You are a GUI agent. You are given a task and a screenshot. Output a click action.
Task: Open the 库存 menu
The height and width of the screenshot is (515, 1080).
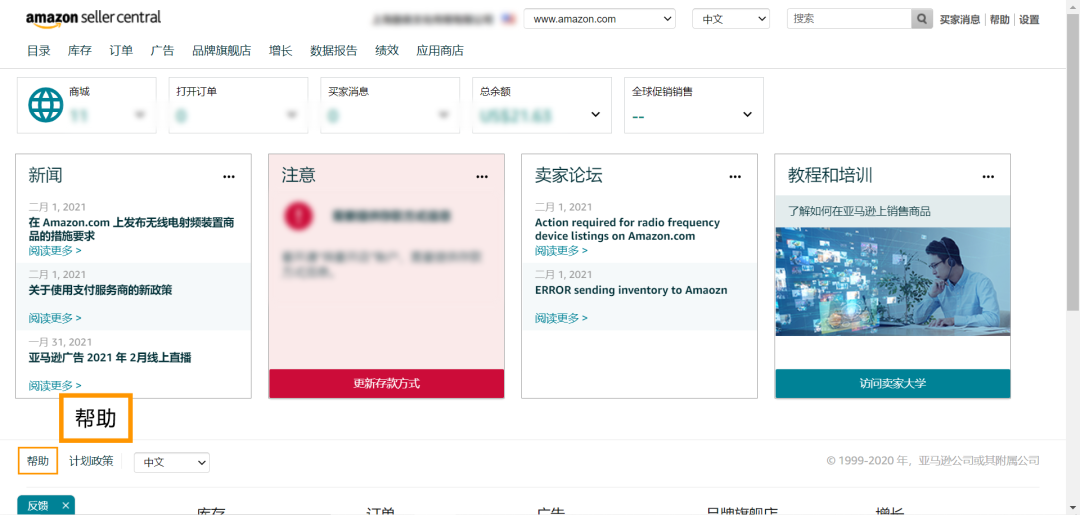[x=80, y=50]
